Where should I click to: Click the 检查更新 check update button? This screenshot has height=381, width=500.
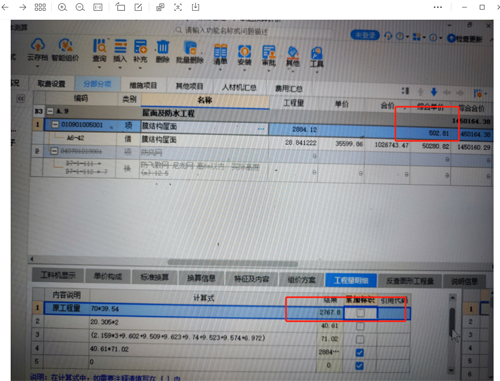(465, 39)
